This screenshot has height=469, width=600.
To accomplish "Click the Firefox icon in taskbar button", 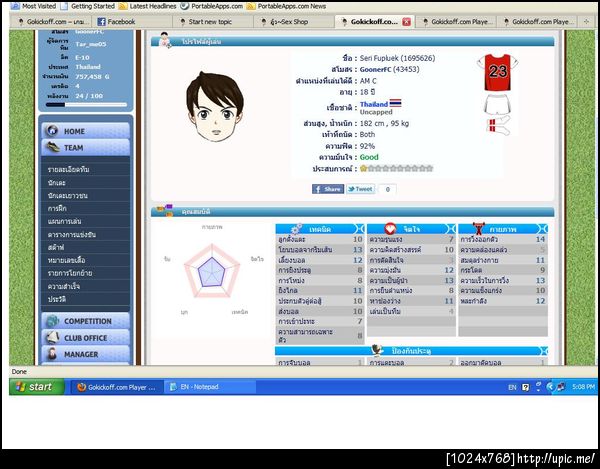I will pos(82,387).
